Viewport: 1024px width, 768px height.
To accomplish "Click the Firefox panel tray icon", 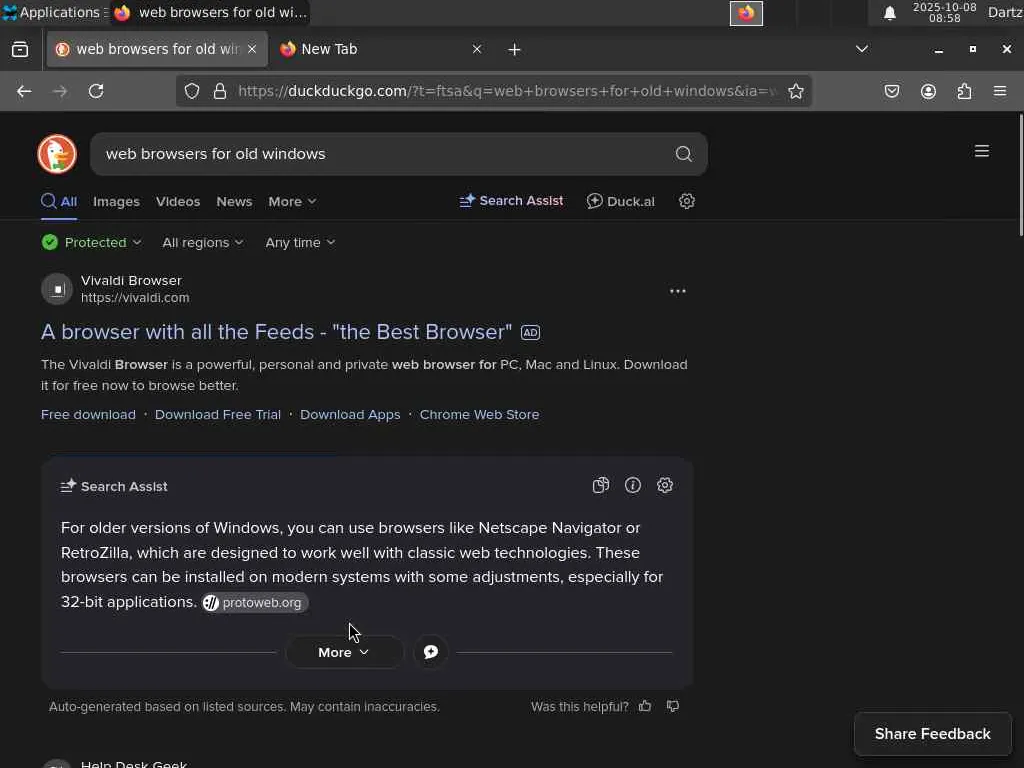I will pos(746,13).
